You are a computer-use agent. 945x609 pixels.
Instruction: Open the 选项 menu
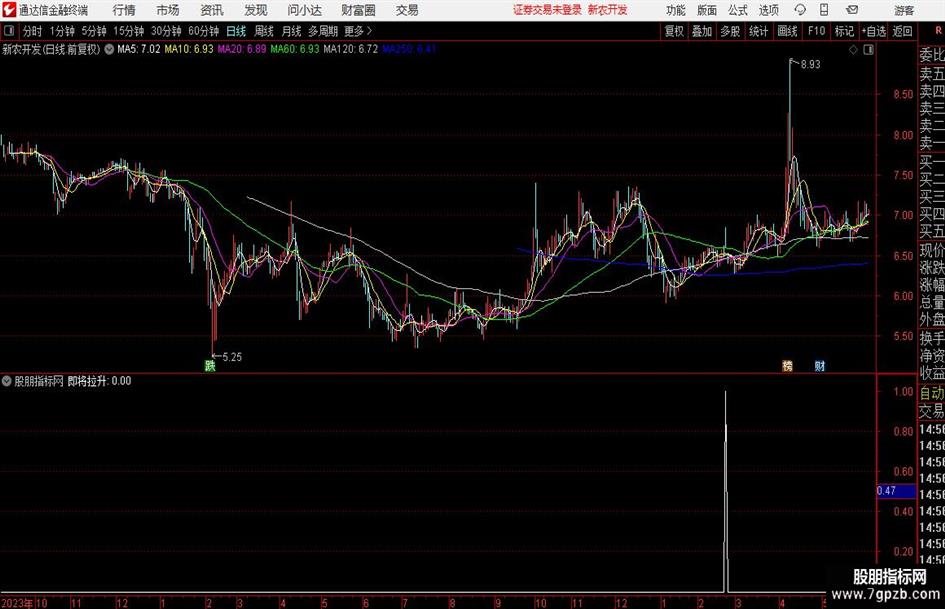(768, 10)
